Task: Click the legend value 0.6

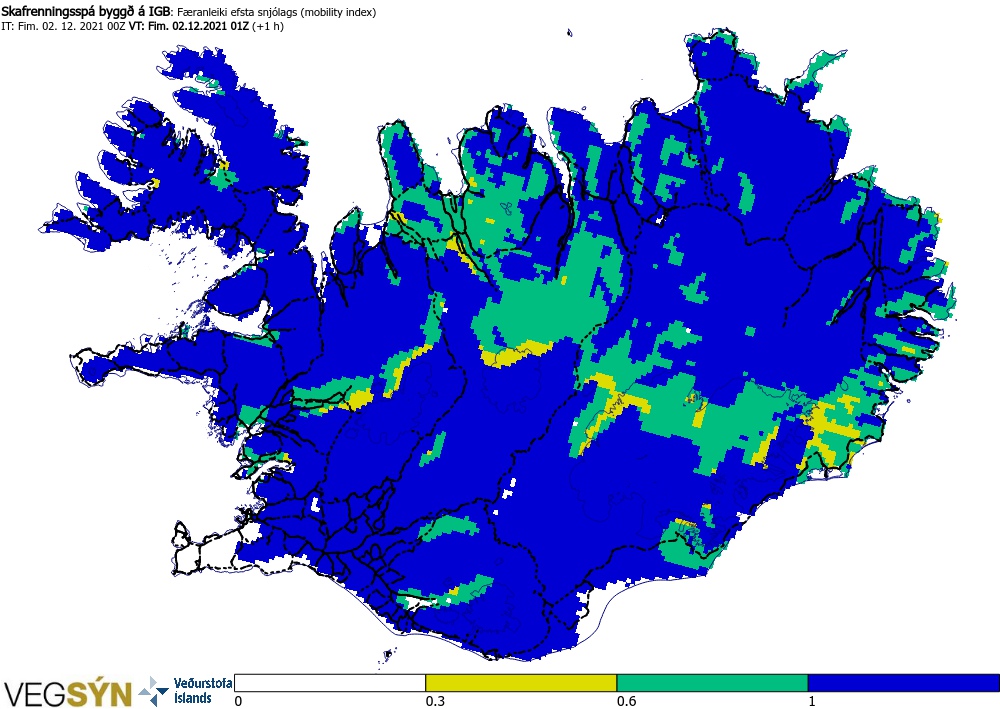Action: 626,701
